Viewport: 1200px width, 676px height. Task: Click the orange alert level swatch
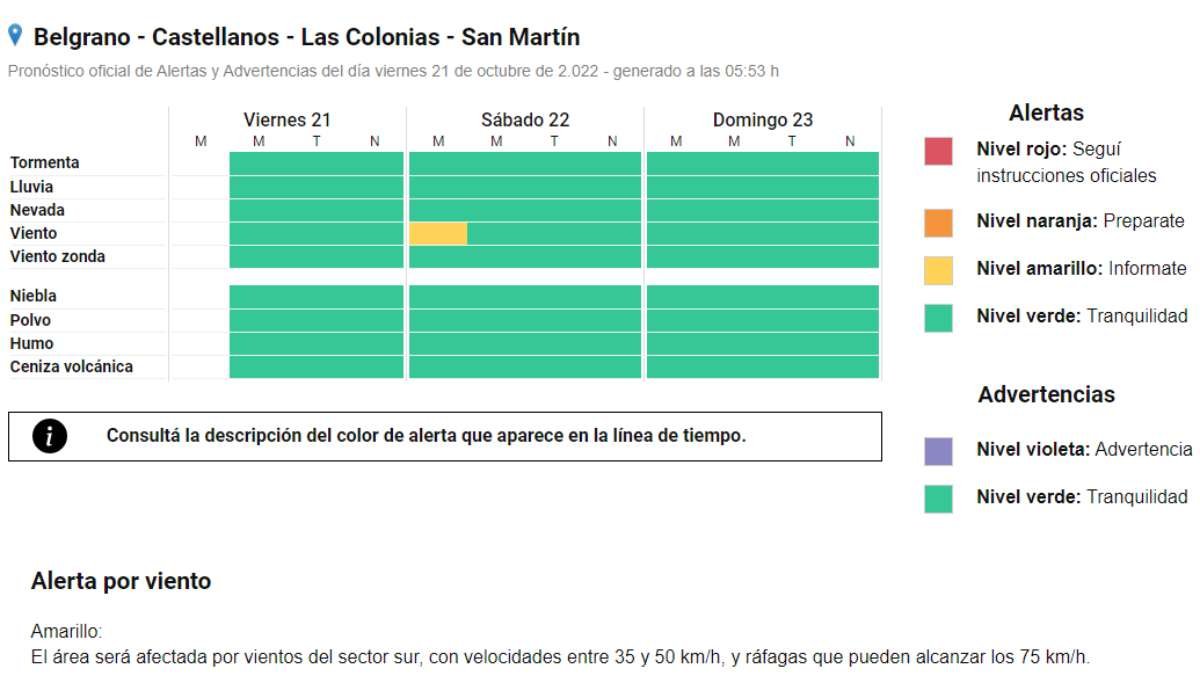[938, 222]
